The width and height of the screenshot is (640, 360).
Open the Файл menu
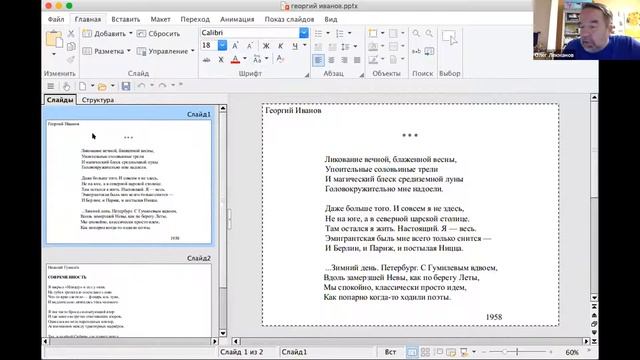coord(56,19)
